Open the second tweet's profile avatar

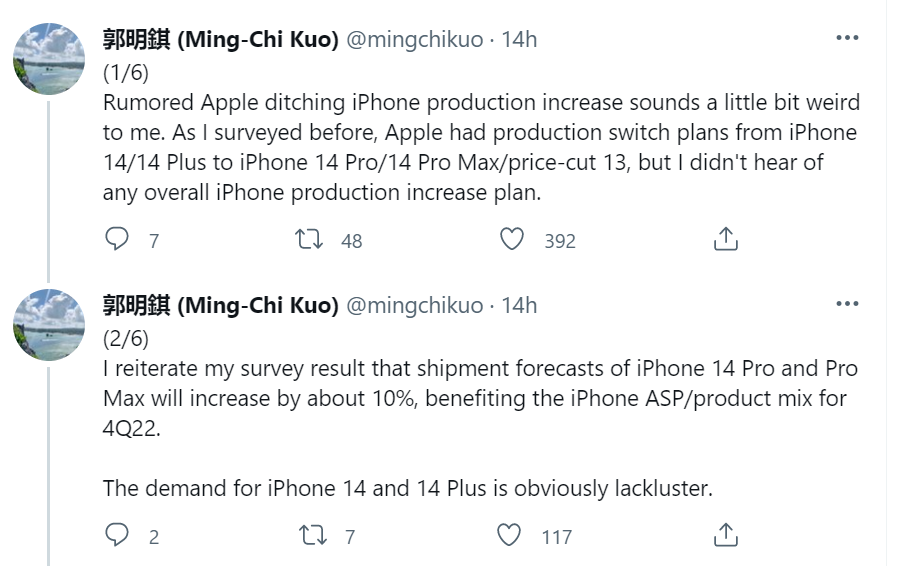(x=48, y=325)
